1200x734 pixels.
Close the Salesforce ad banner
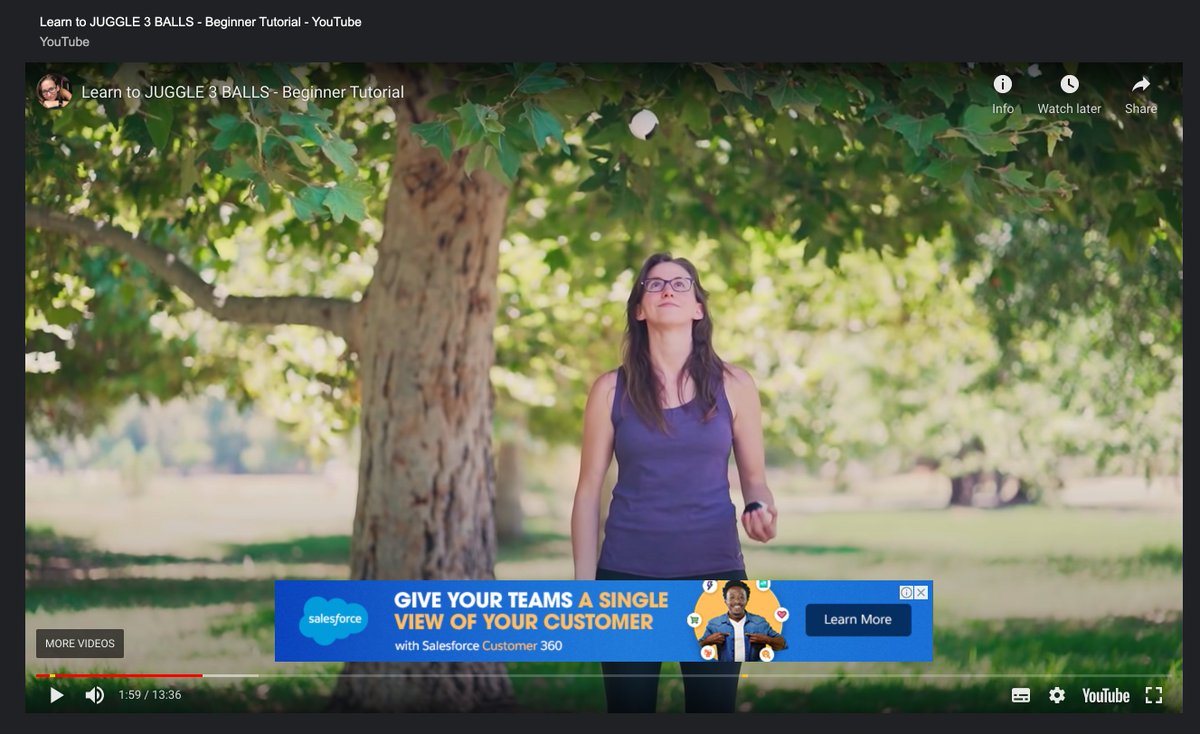pos(922,592)
